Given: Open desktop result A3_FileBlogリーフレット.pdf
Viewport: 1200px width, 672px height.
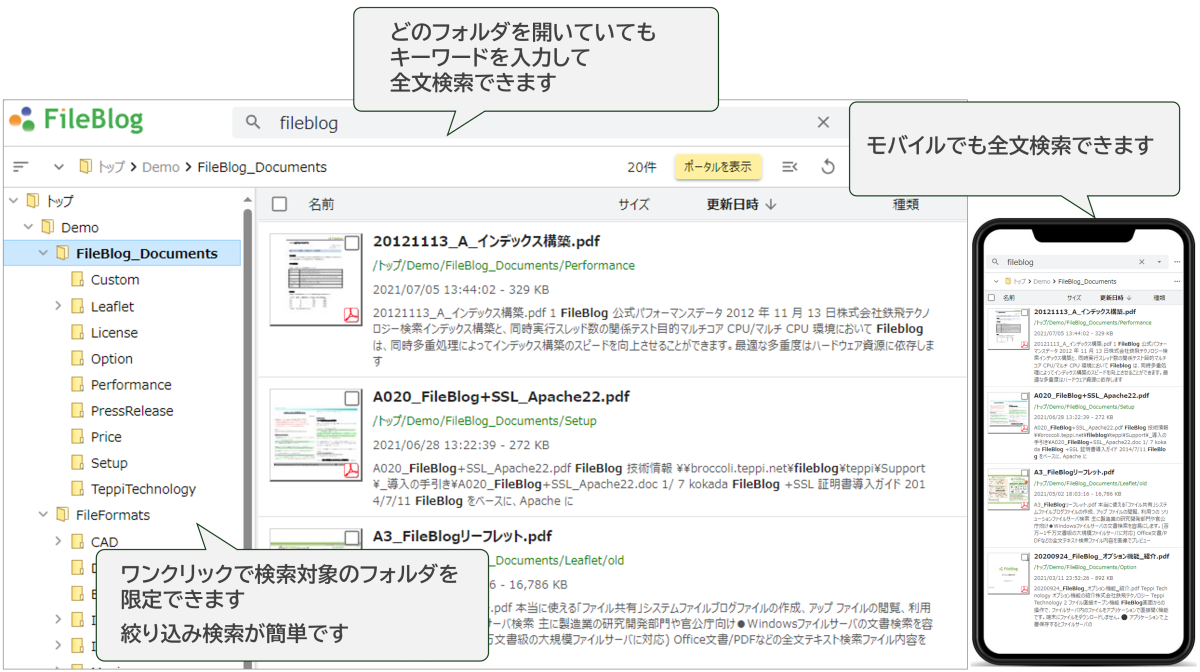Looking at the screenshot, I should (x=463, y=536).
